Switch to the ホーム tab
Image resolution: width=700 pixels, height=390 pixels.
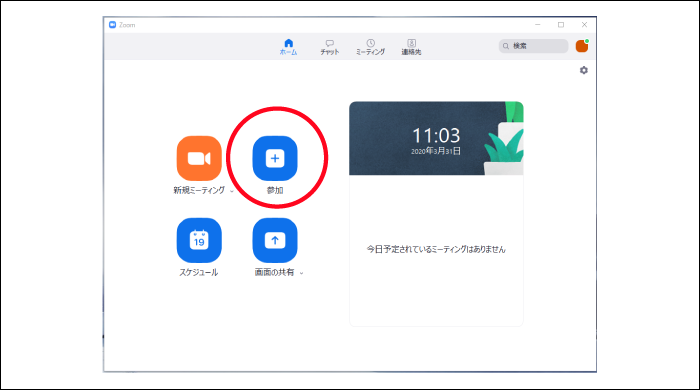click(x=288, y=47)
